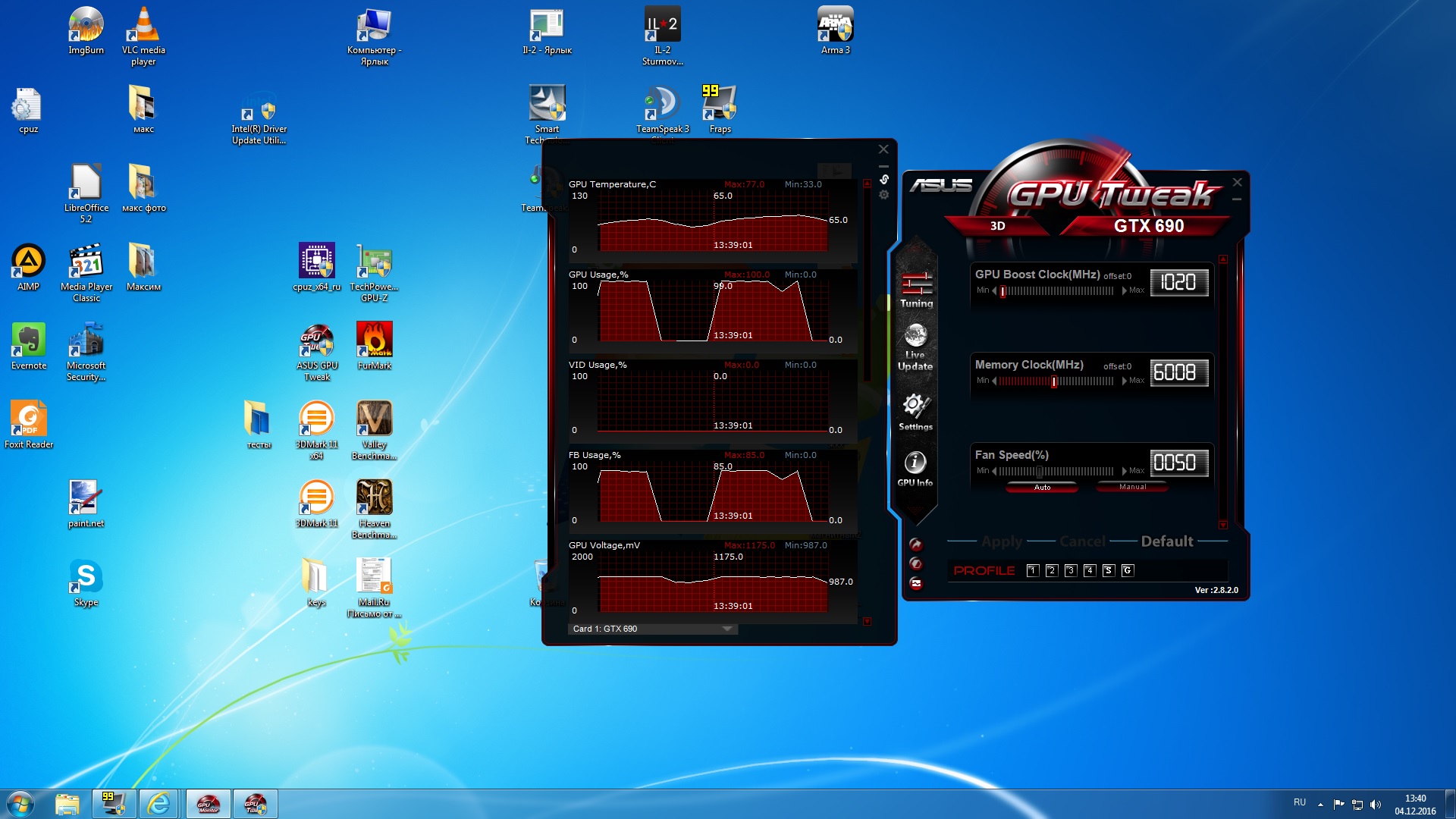This screenshot has height=819, width=1456.
Task: Click the middle round icon below GPU Tweak sidebar
Action: (916, 563)
